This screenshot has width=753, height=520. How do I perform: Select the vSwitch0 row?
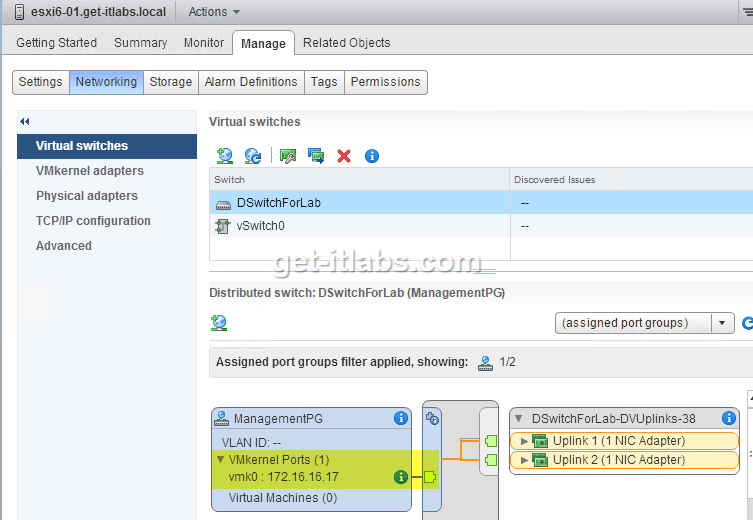[x=481, y=226]
